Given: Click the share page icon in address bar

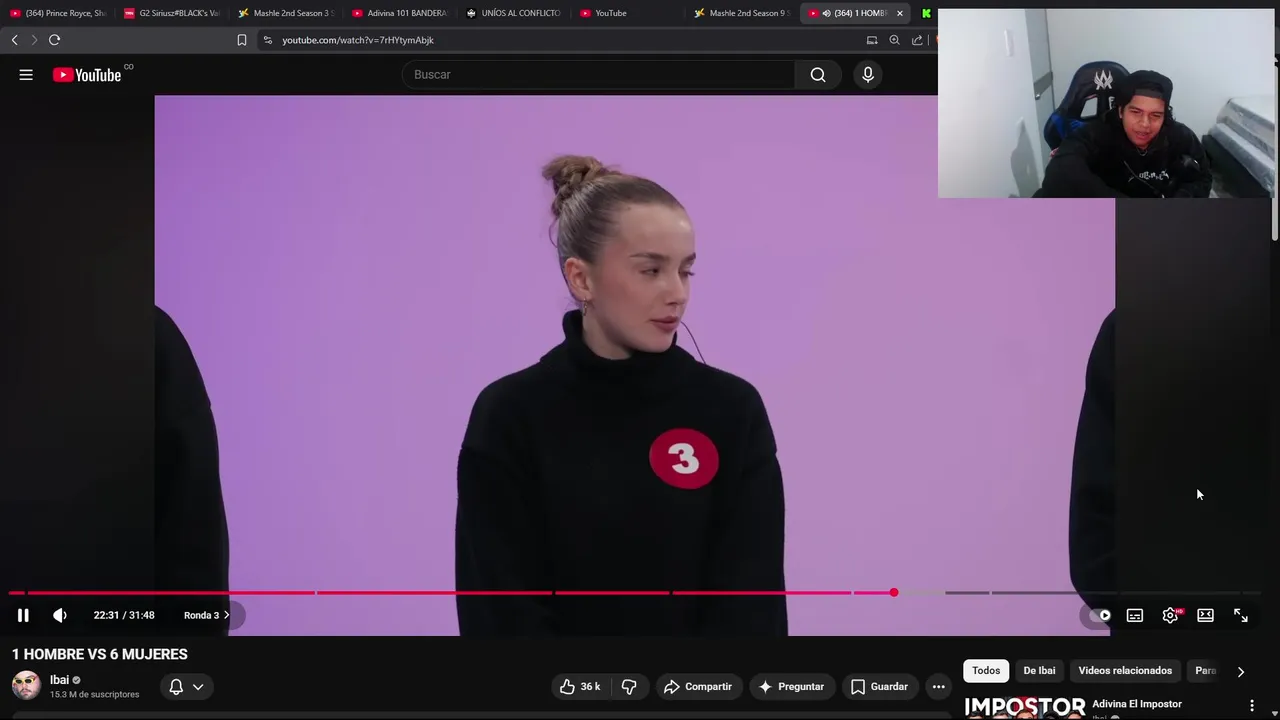Looking at the screenshot, I should click(917, 40).
